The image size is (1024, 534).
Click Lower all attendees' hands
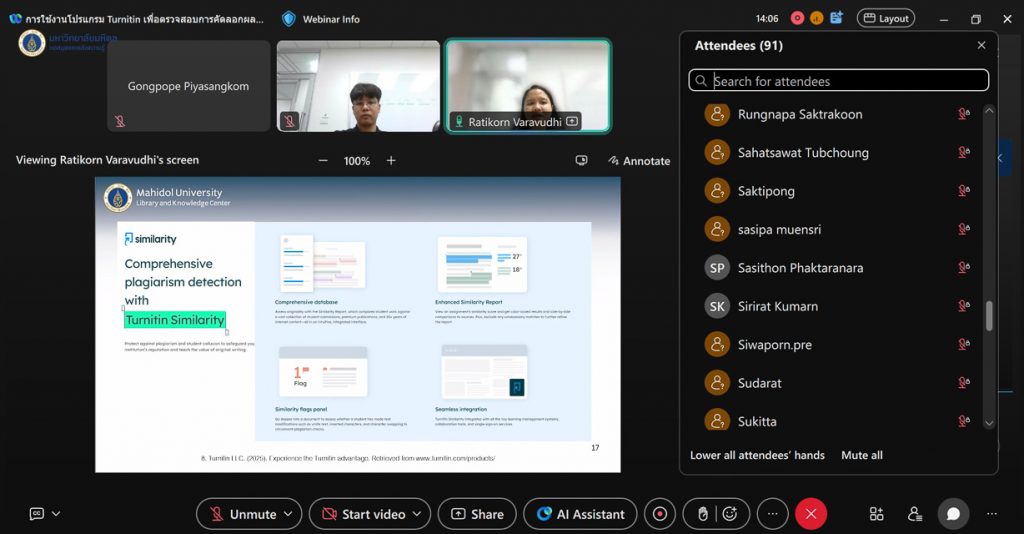click(x=757, y=455)
